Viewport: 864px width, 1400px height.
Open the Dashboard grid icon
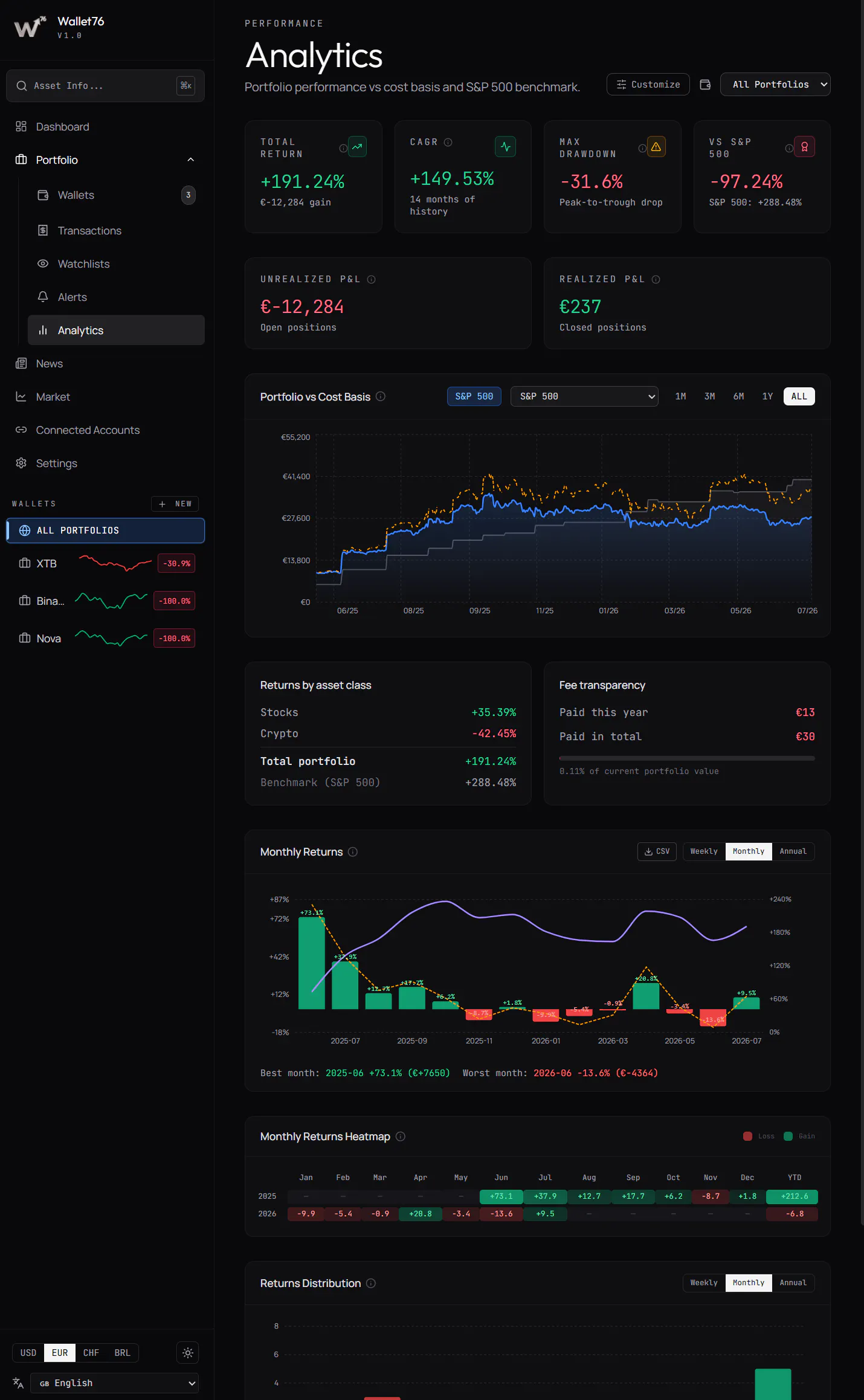coord(21,126)
